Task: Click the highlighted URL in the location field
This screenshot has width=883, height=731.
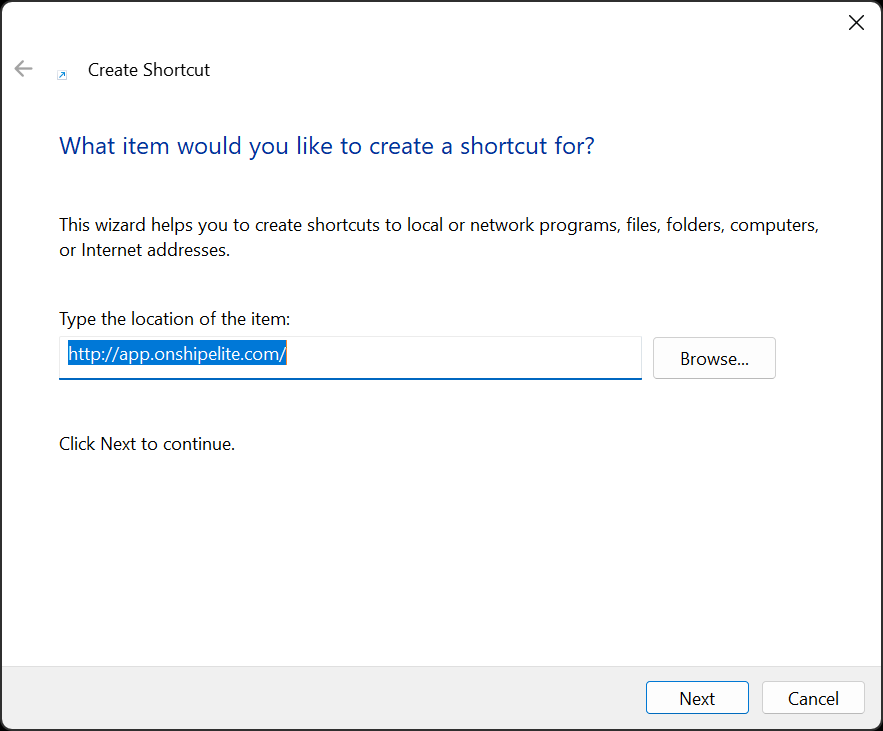Action: pos(177,354)
